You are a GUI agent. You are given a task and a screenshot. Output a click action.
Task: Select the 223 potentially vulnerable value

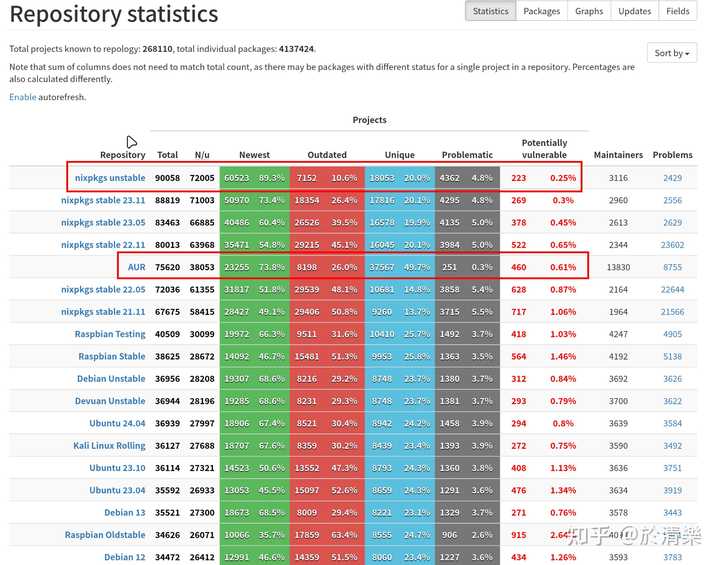[x=518, y=178]
